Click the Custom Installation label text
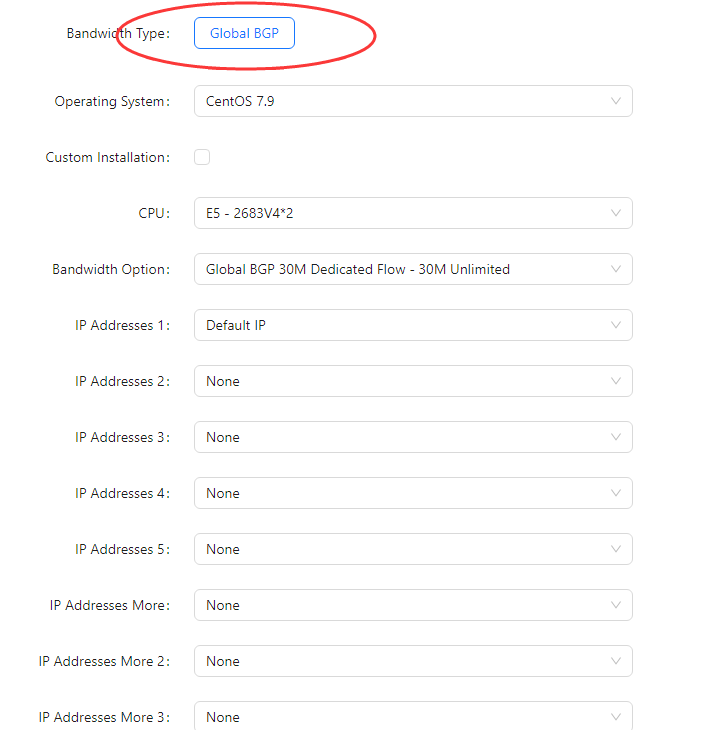The image size is (726, 730). pyautogui.click(x=107, y=157)
